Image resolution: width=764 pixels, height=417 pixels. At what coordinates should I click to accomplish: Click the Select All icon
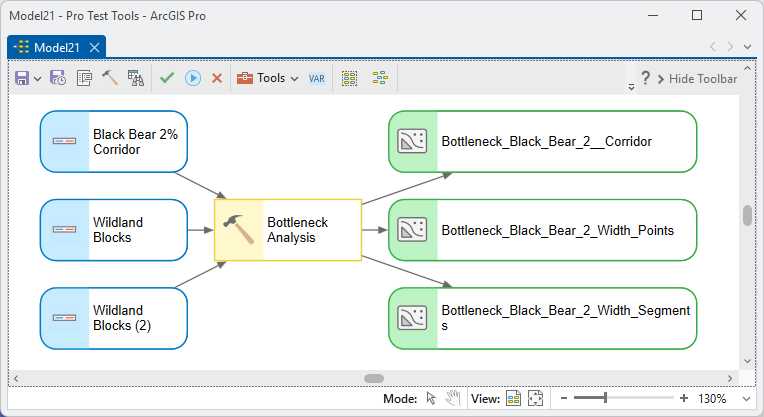click(349, 78)
